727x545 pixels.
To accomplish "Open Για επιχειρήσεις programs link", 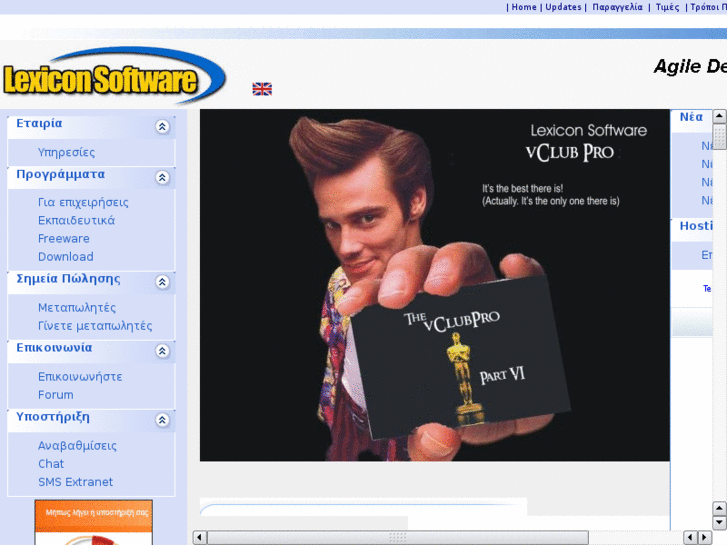I will (83, 202).
